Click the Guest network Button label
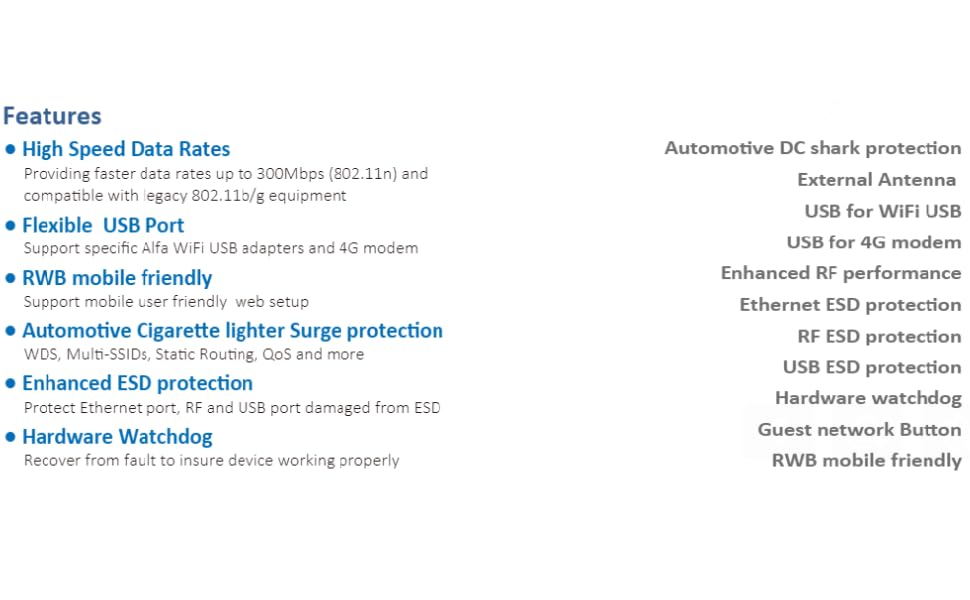The image size is (970, 600). pyautogui.click(x=859, y=430)
